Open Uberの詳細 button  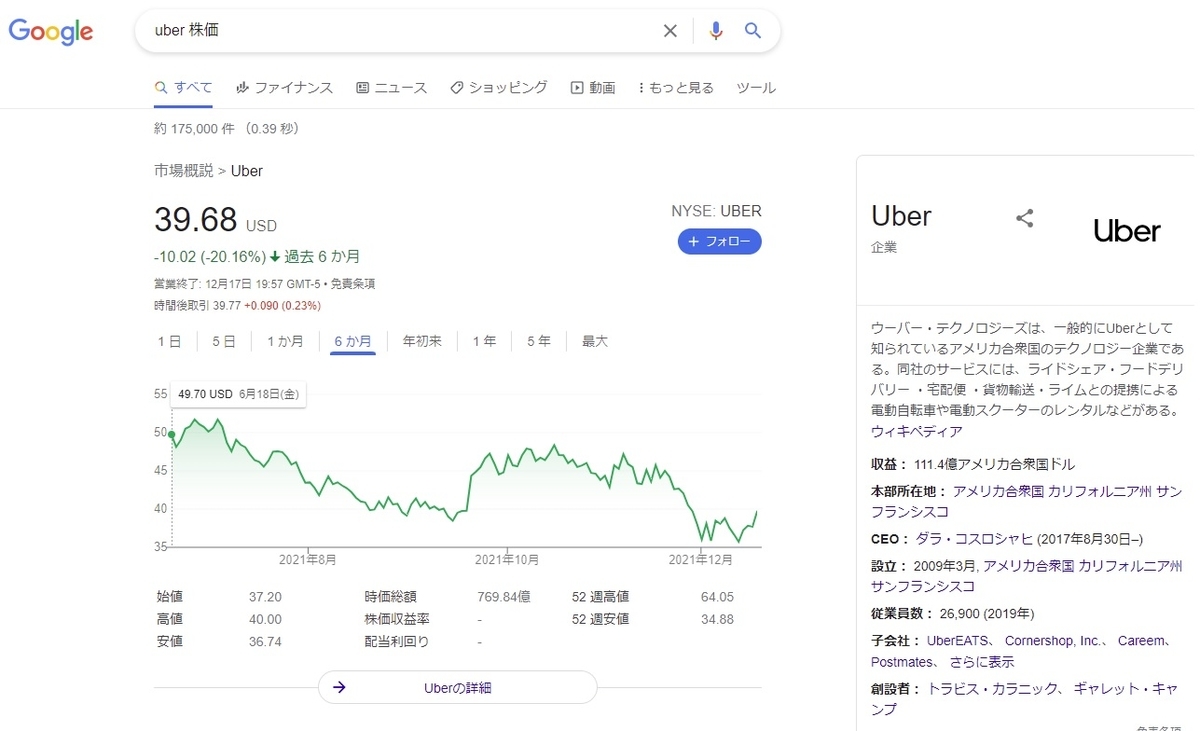point(458,688)
